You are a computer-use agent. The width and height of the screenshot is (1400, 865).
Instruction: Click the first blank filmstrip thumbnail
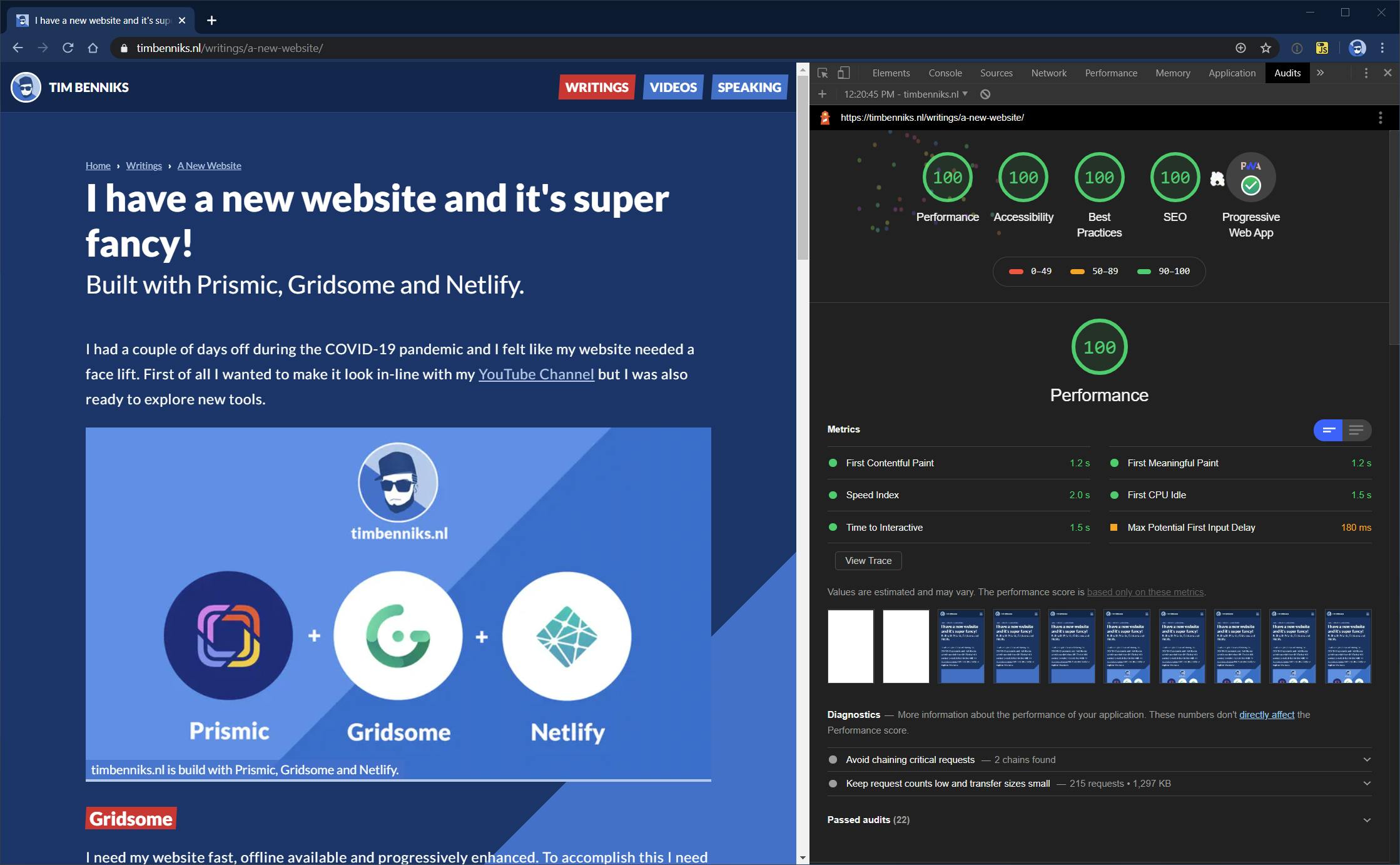pyautogui.click(x=851, y=647)
